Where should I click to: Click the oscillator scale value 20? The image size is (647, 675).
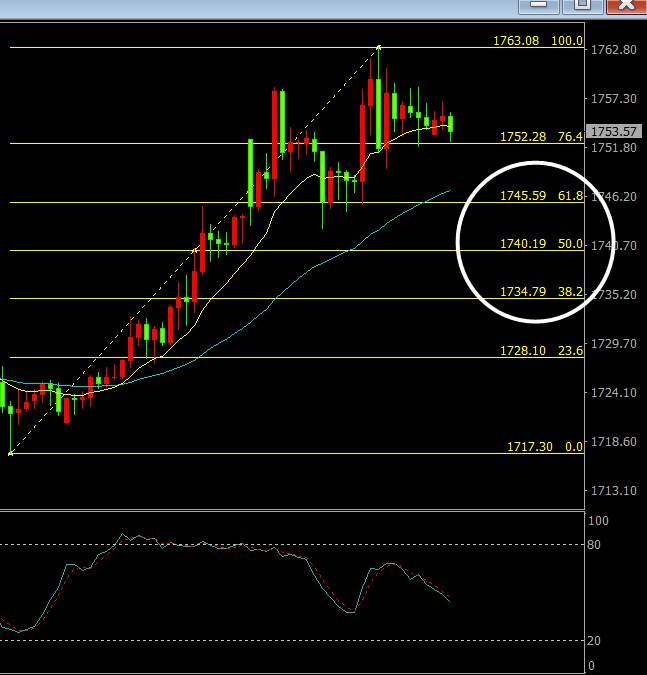[x=594, y=641]
